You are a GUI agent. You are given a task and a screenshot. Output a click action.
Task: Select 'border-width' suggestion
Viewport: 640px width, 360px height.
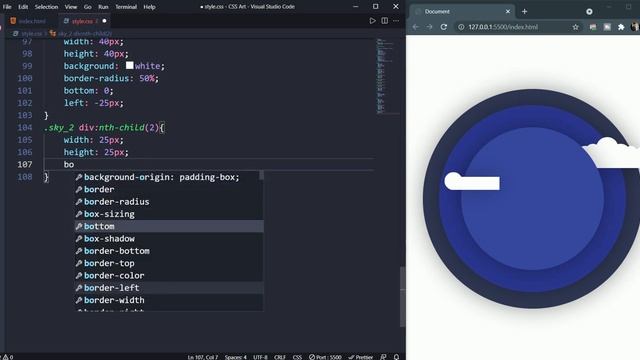(169, 300)
